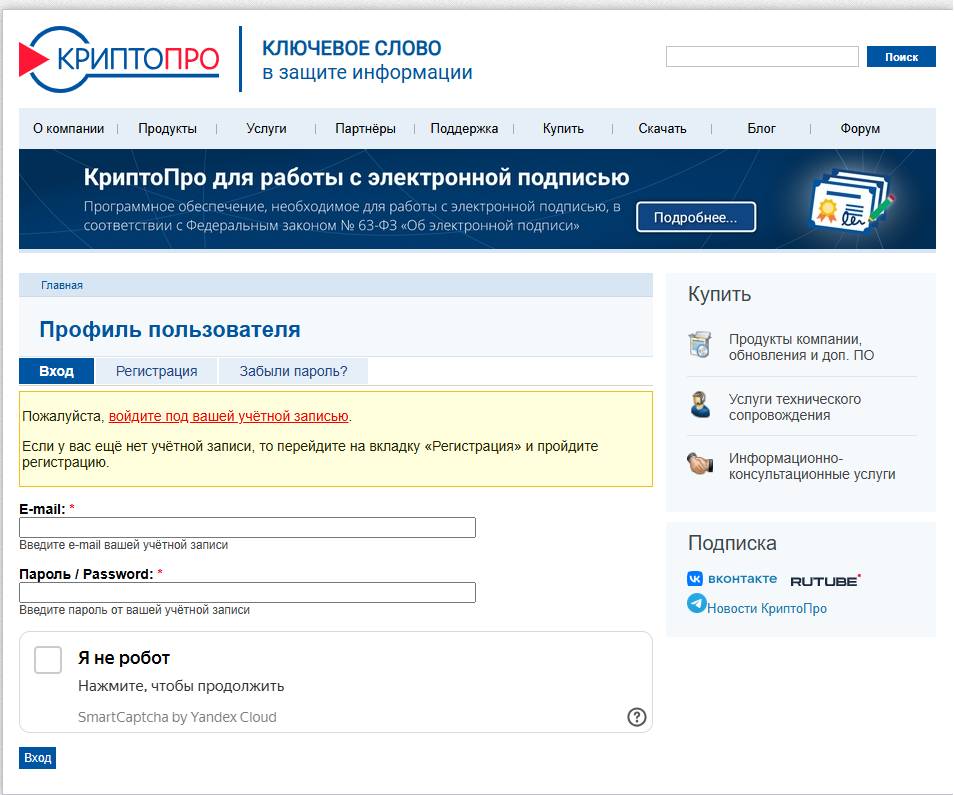954x795 pixels.
Task: Click the boxed products icon beside «Продукты компании»
Action: tap(700, 344)
